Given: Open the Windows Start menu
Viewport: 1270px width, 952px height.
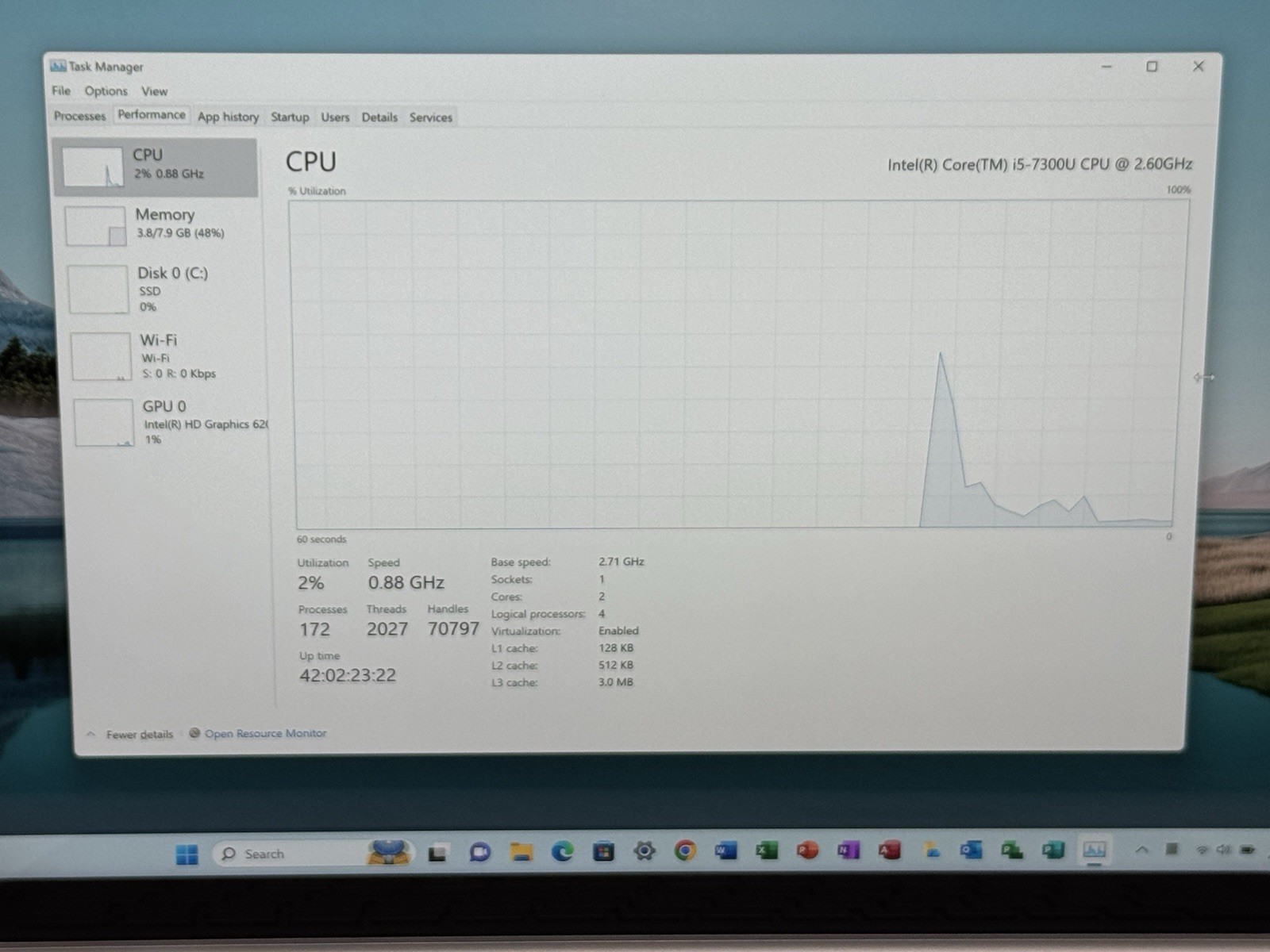Looking at the screenshot, I should 187,854.
